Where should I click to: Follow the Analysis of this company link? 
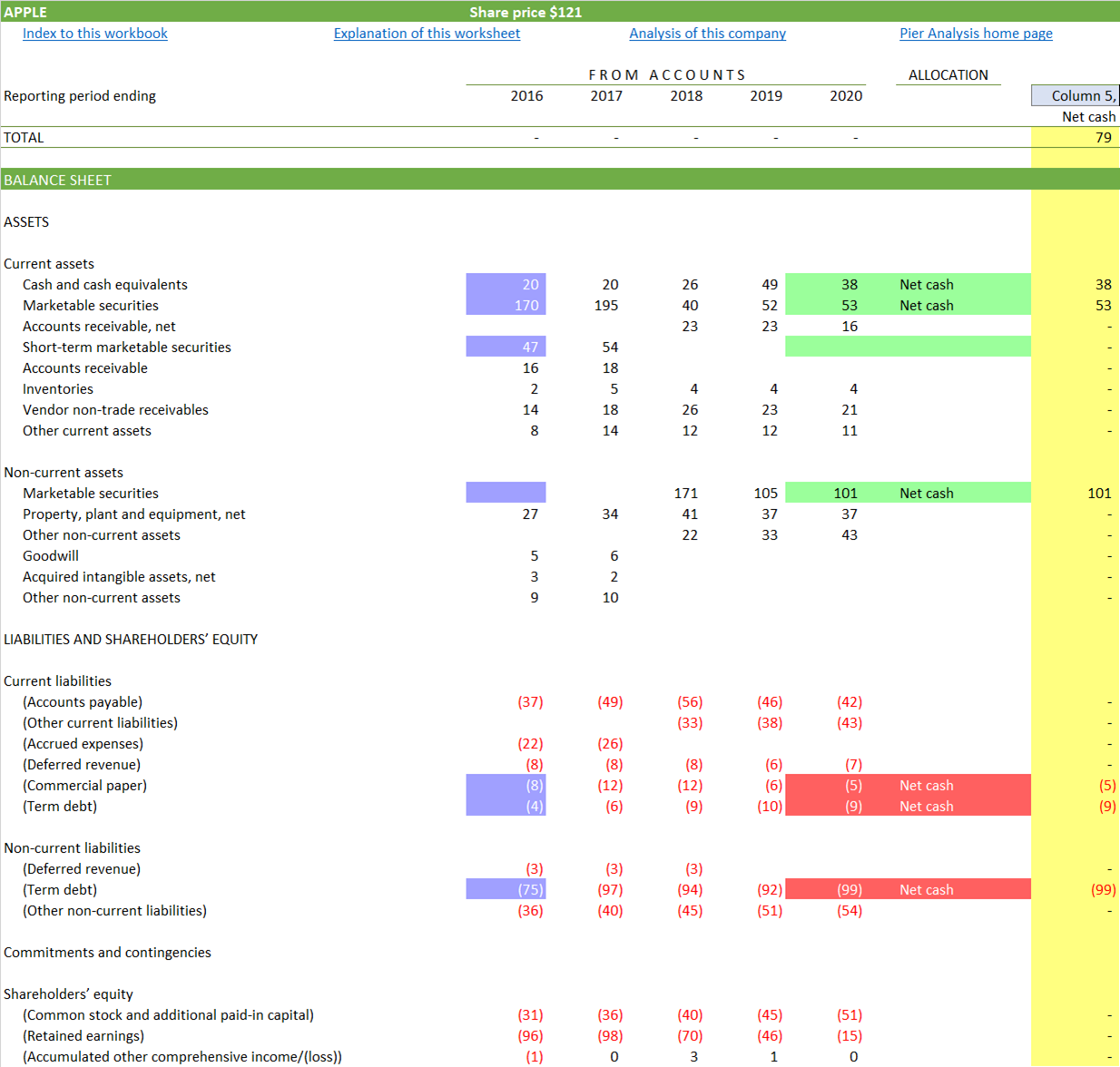708,34
